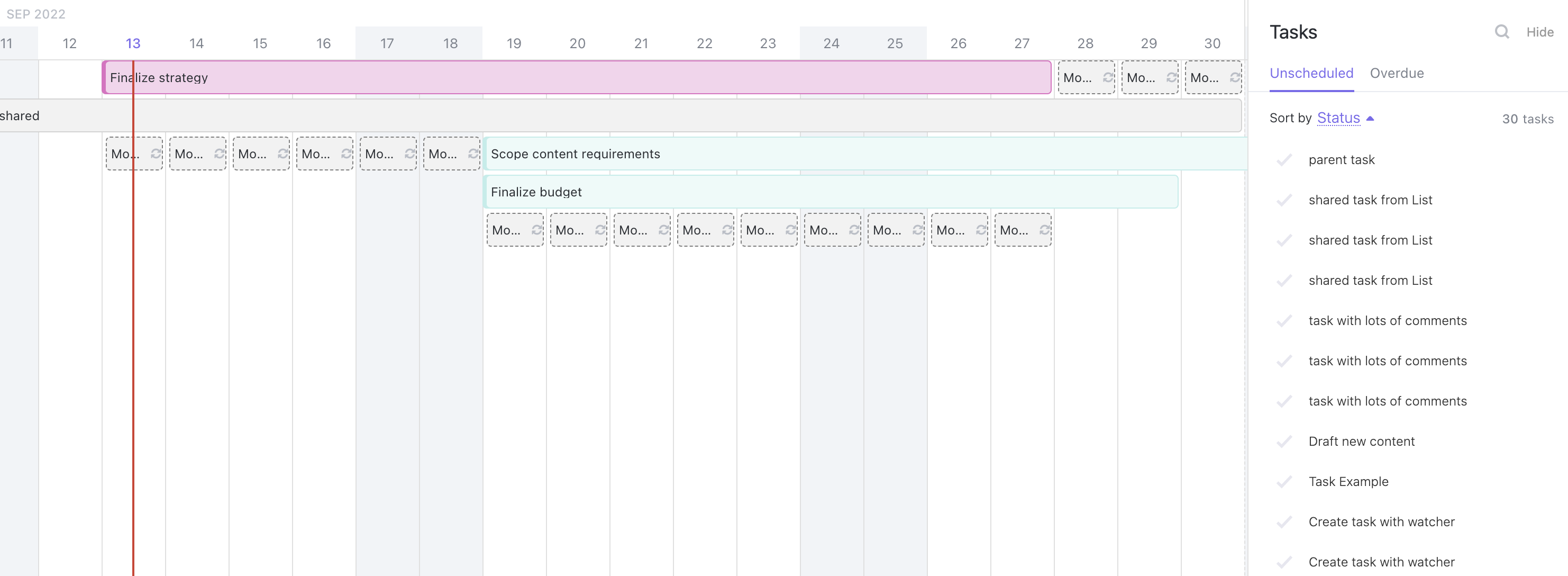Open the 'Finalize budget' timeline bar
1568x576 pixels.
click(x=831, y=192)
